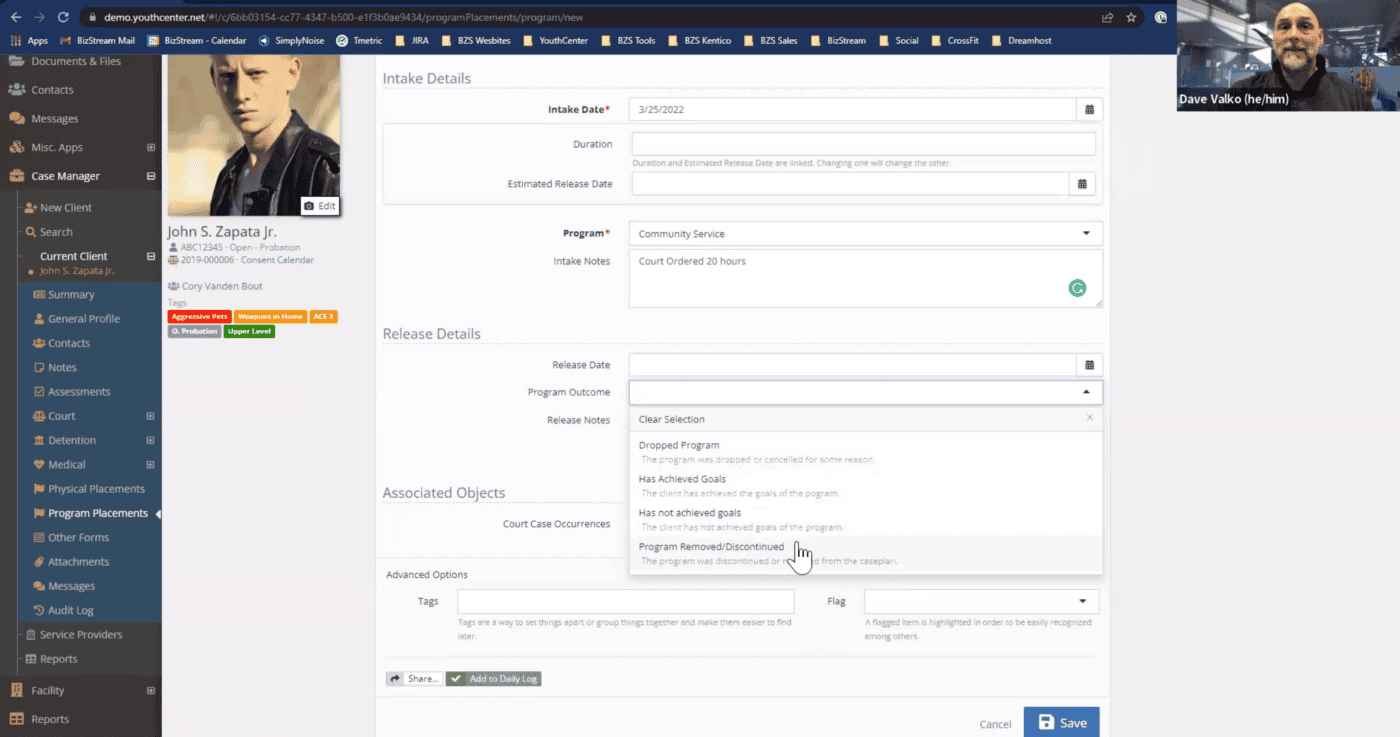Open Messages in the top sidebar

[54, 119]
